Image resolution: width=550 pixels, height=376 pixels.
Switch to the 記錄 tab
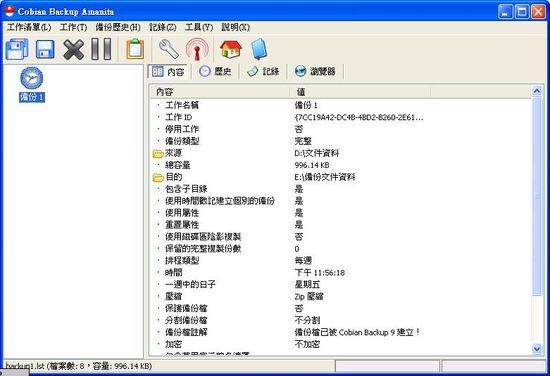click(263, 72)
